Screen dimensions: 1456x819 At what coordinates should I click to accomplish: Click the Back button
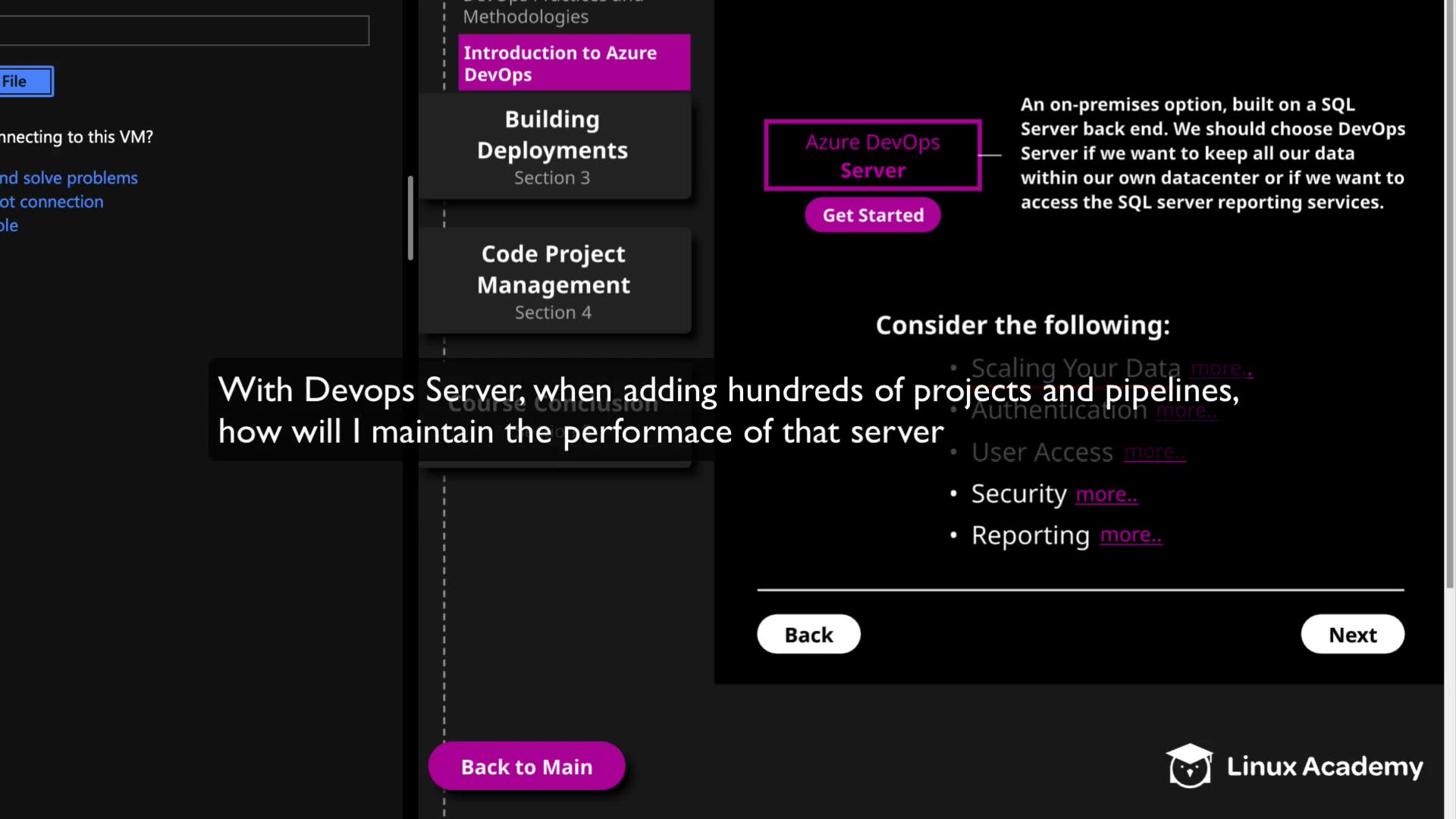[808, 634]
